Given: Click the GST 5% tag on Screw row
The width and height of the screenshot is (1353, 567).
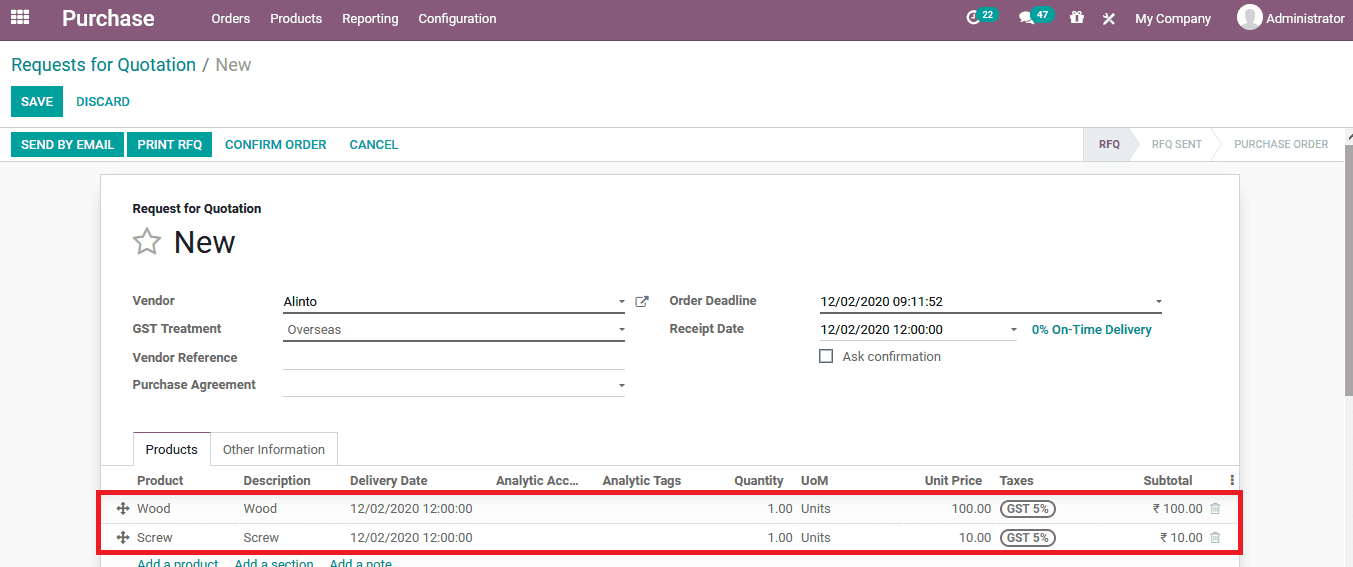Looking at the screenshot, I should [x=1027, y=537].
